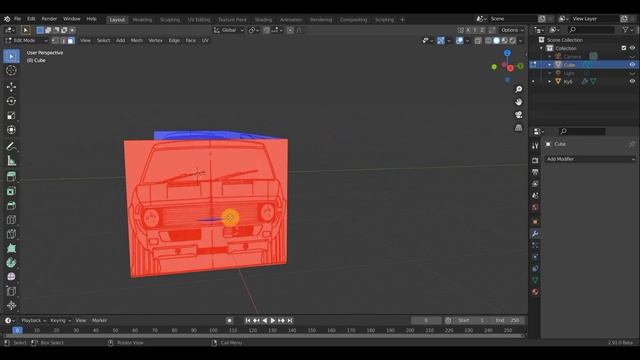640x360 pixels.
Task: Open the Playback dropdown in timeline
Action: pos(33,320)
